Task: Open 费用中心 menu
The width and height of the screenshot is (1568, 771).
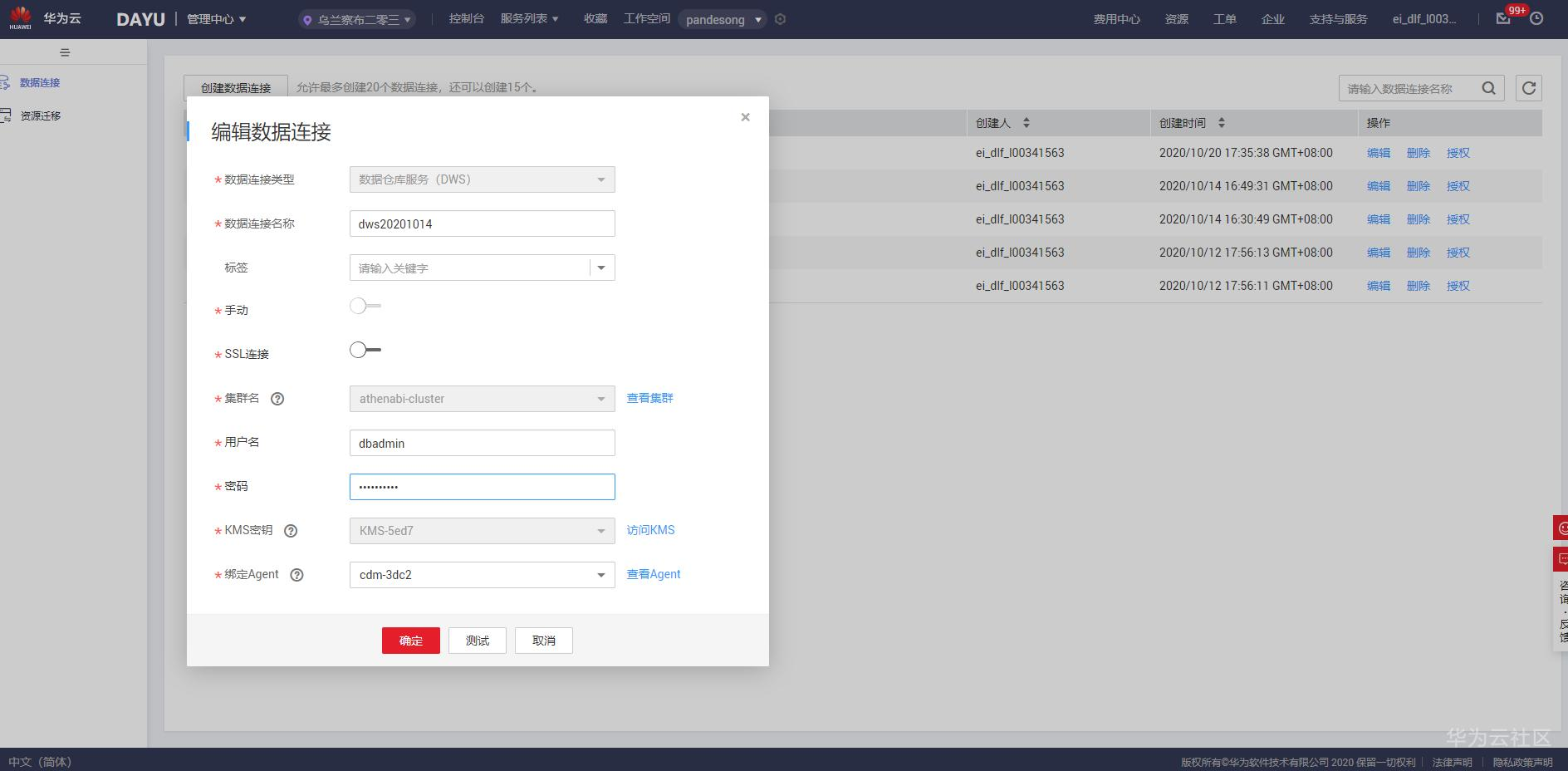Action: [x=1116, y=19]
